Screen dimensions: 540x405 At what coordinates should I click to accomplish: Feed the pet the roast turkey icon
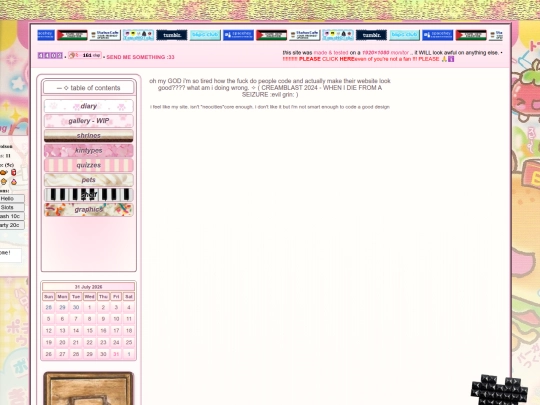point(3,172)
